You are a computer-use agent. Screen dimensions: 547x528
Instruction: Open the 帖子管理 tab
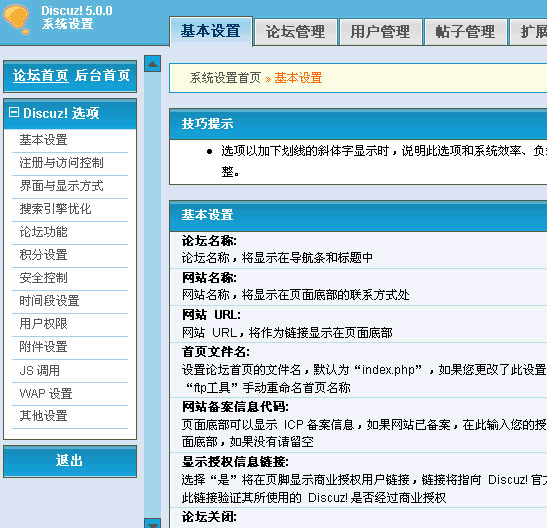465,32
